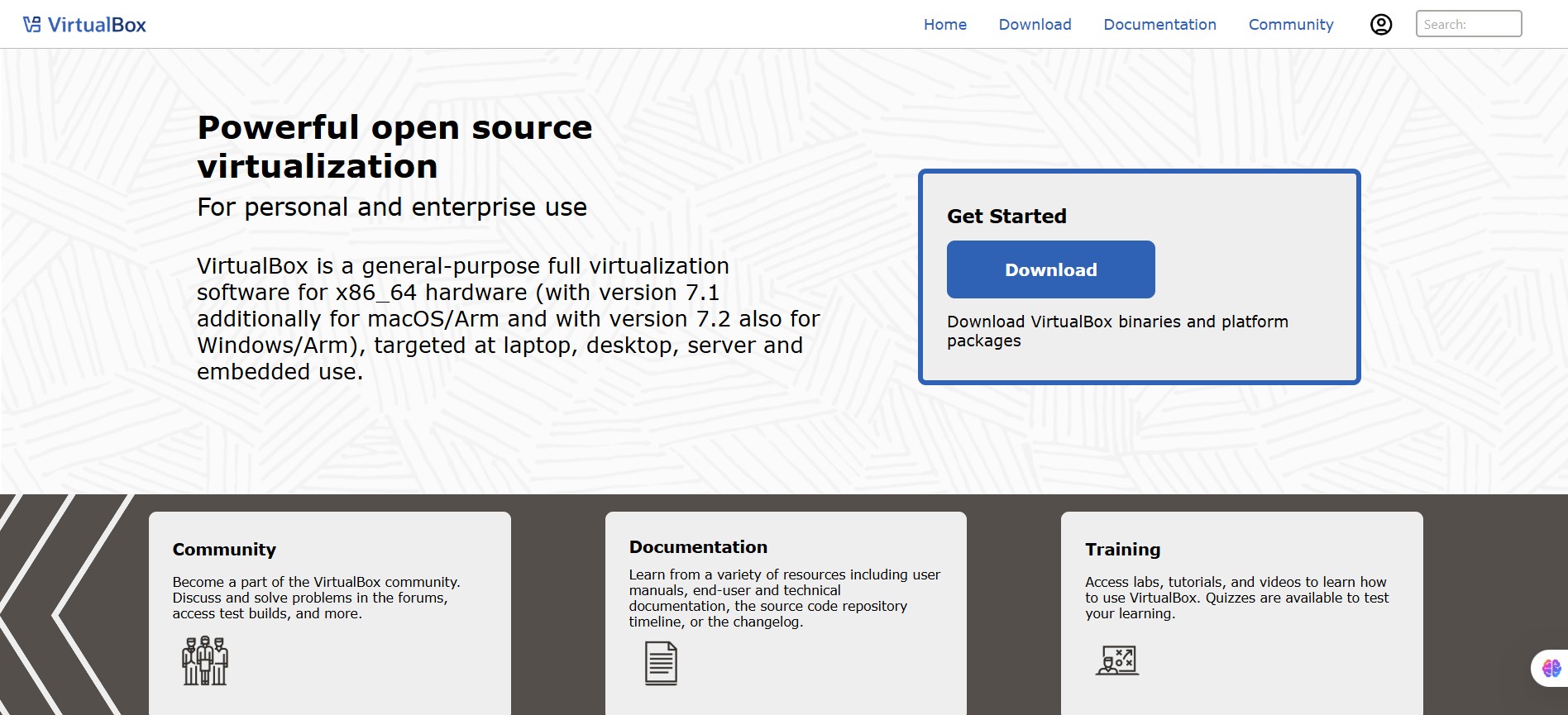Screen dimensions: 1568x715
Task: Click the "Powerful open source virtualization" headline
Action: click(394, 146)
